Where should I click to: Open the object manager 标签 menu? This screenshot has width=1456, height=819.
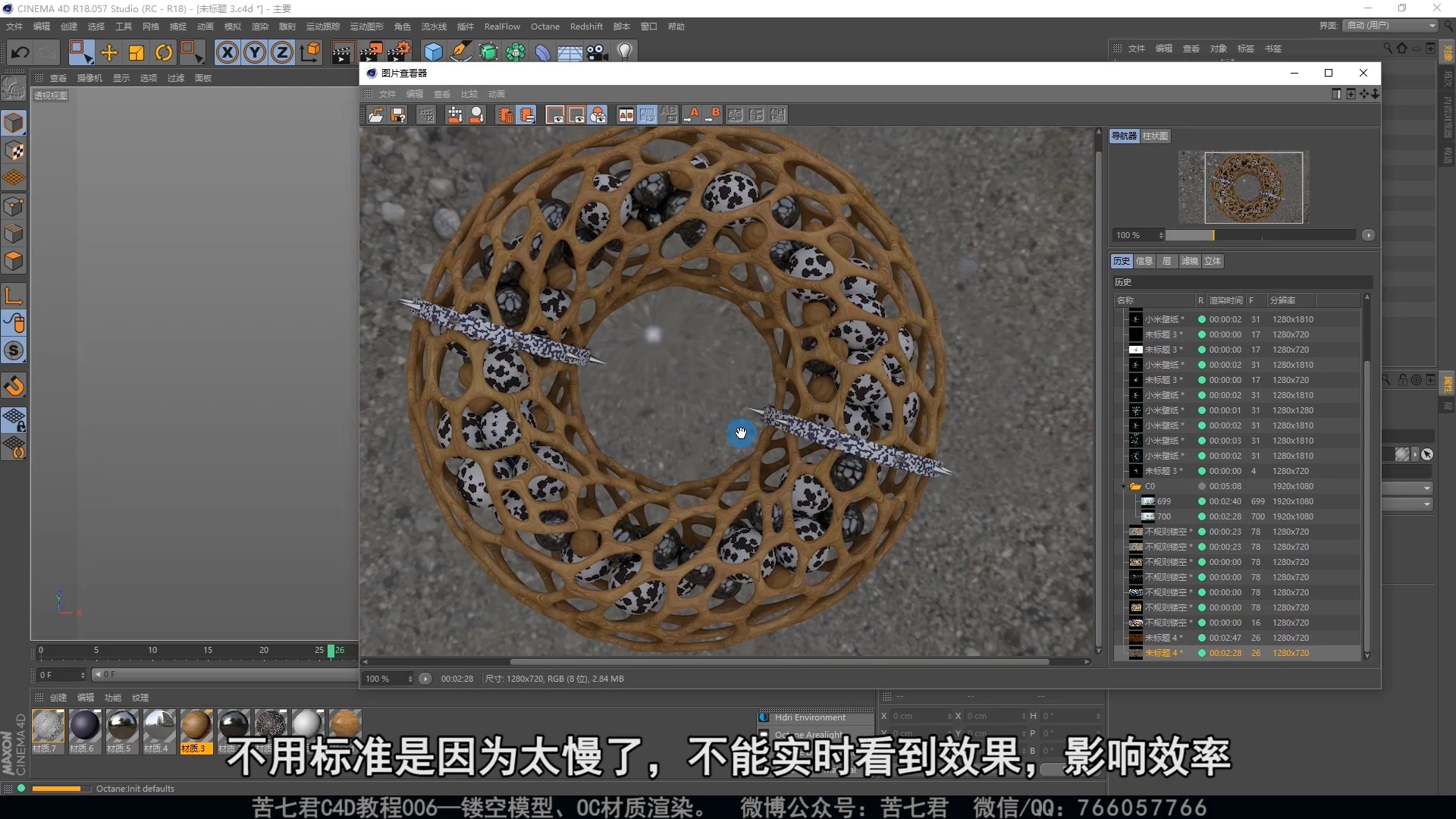1245,49
